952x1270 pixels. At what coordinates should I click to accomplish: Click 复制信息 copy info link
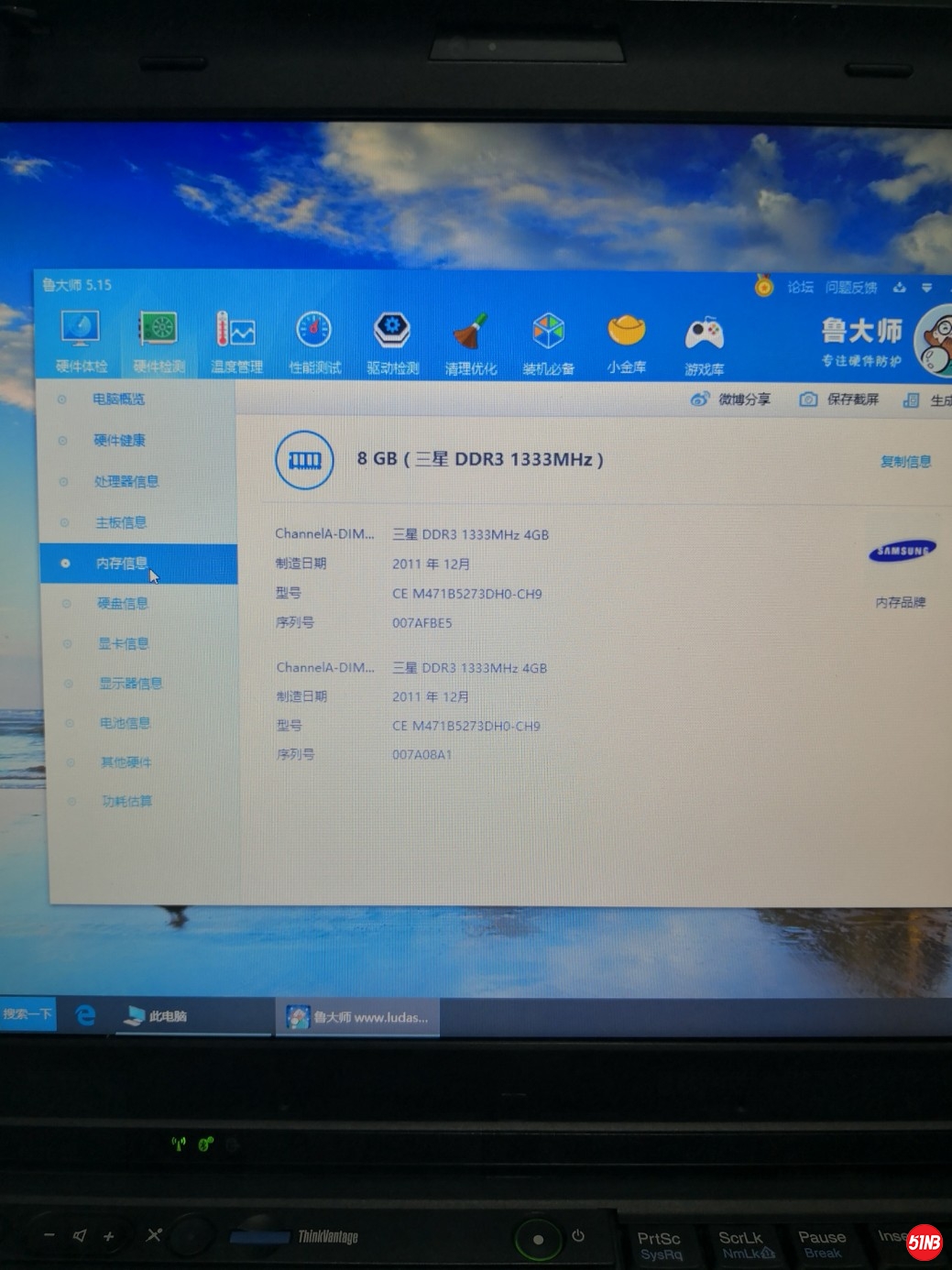[905, 461]
